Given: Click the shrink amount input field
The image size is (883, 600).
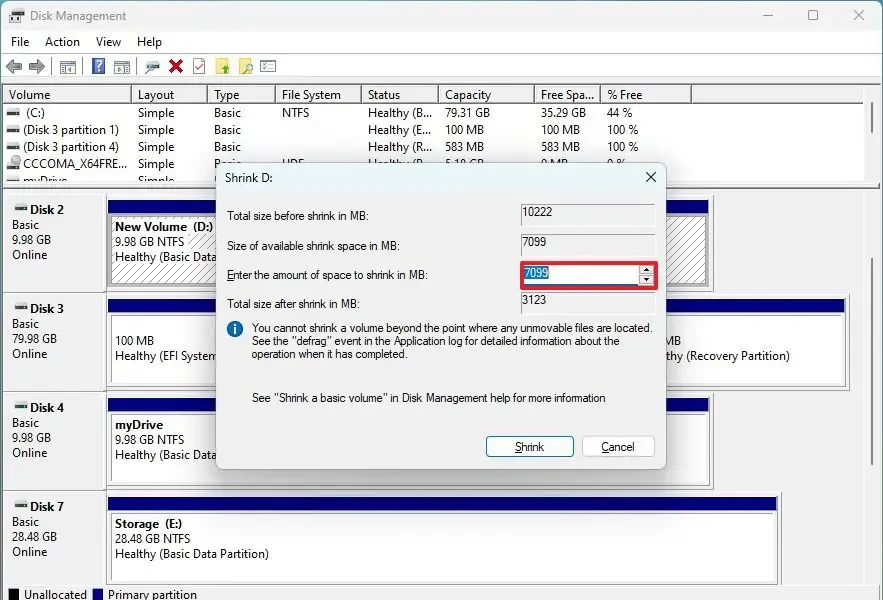Looking at the screenshot, I should (581, 274).
